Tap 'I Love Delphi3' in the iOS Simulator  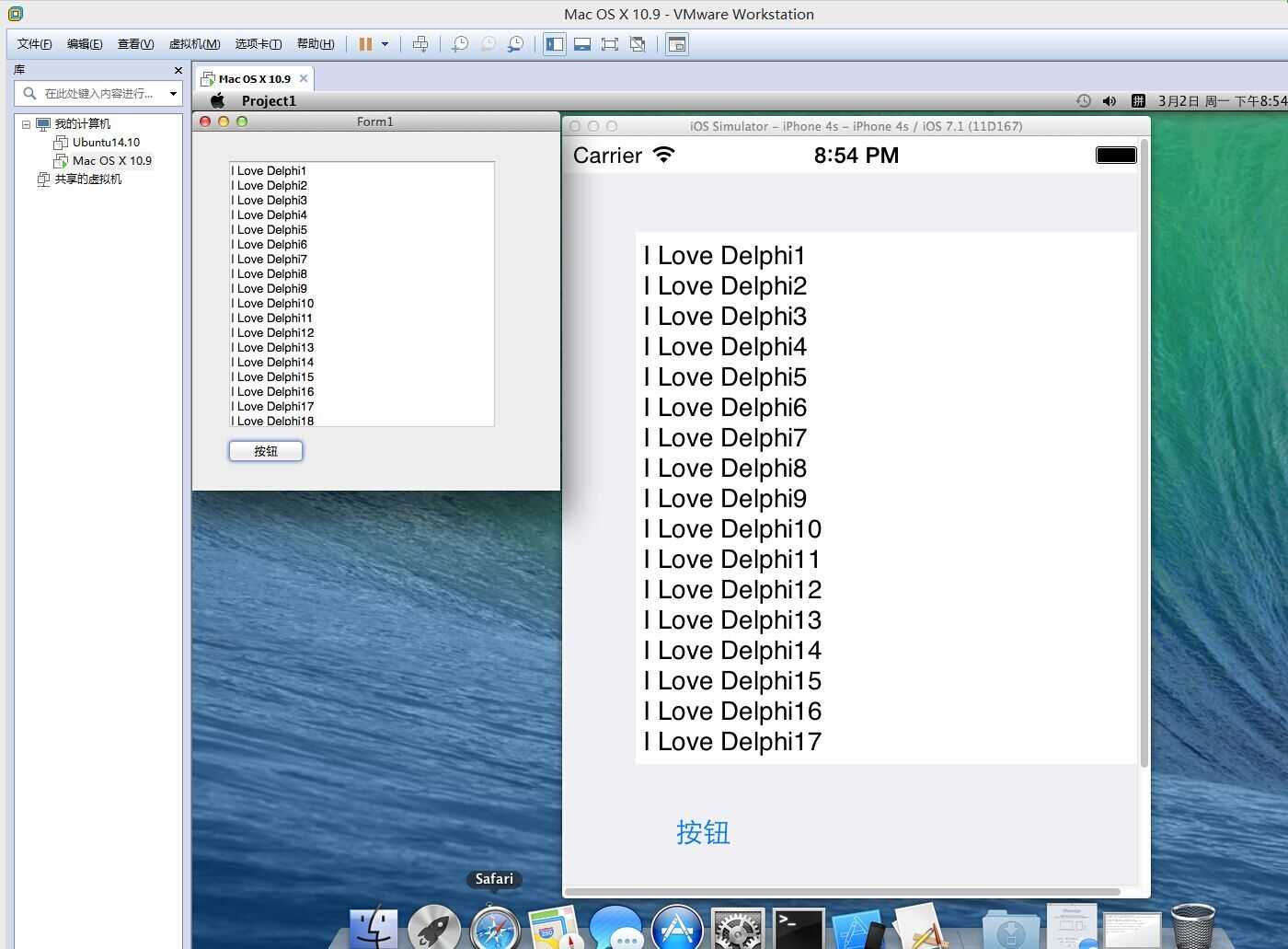tap(725, 317)
